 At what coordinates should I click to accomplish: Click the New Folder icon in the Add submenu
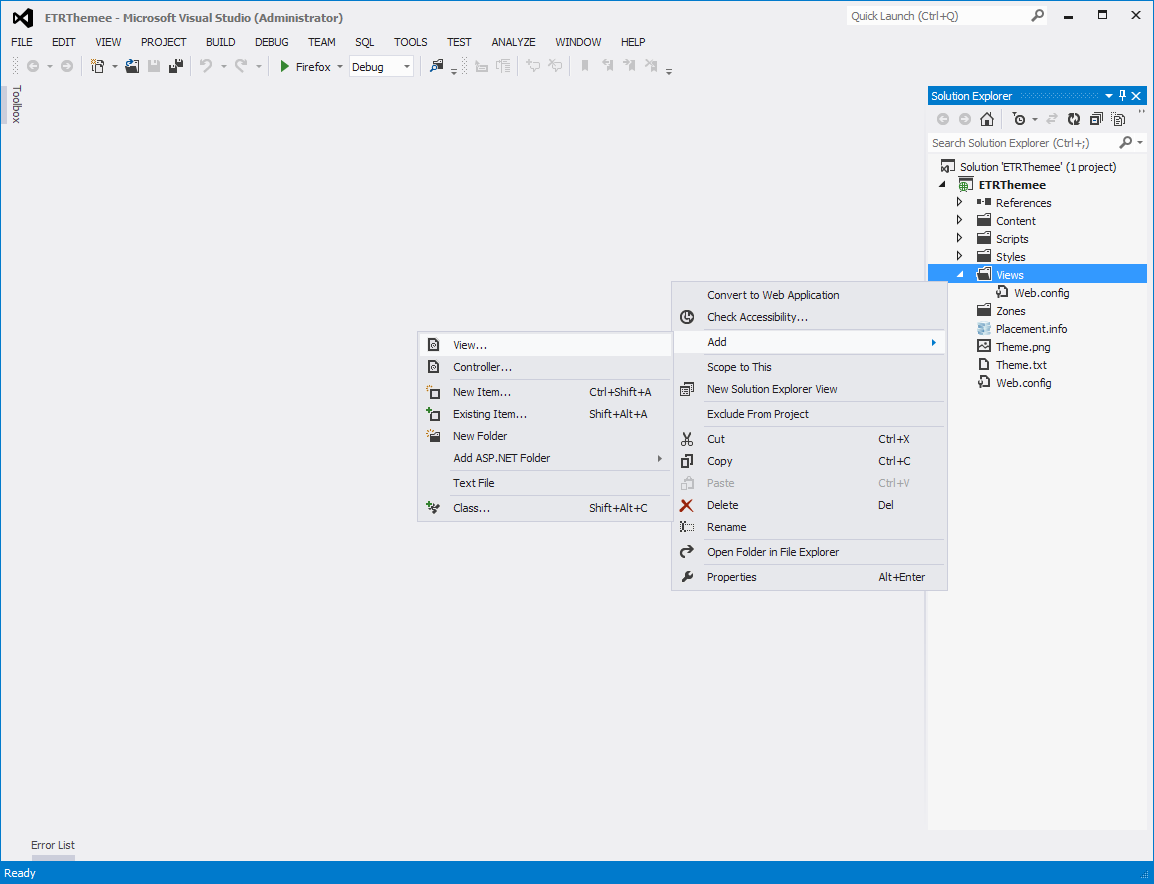click(433, 436)
